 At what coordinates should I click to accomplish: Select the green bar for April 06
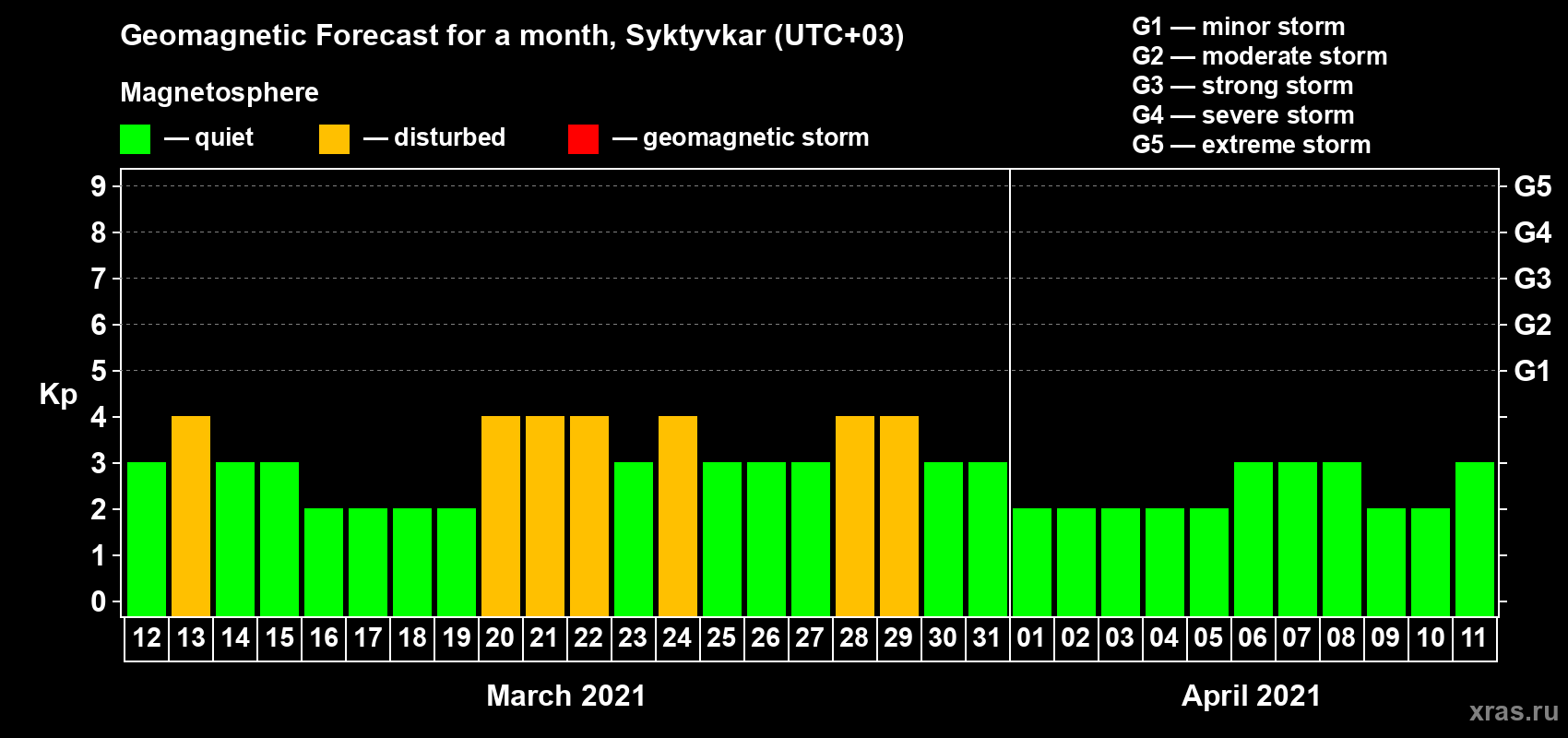pos(1253,539)
